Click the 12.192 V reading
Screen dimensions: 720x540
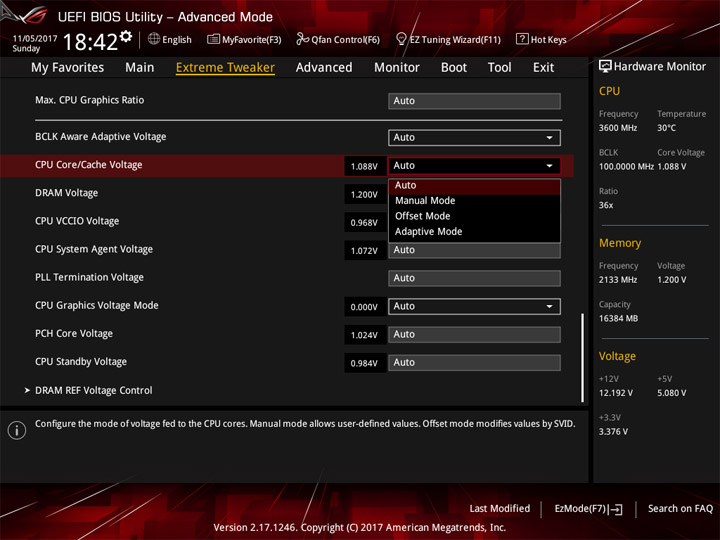click(x=616, y=393)
